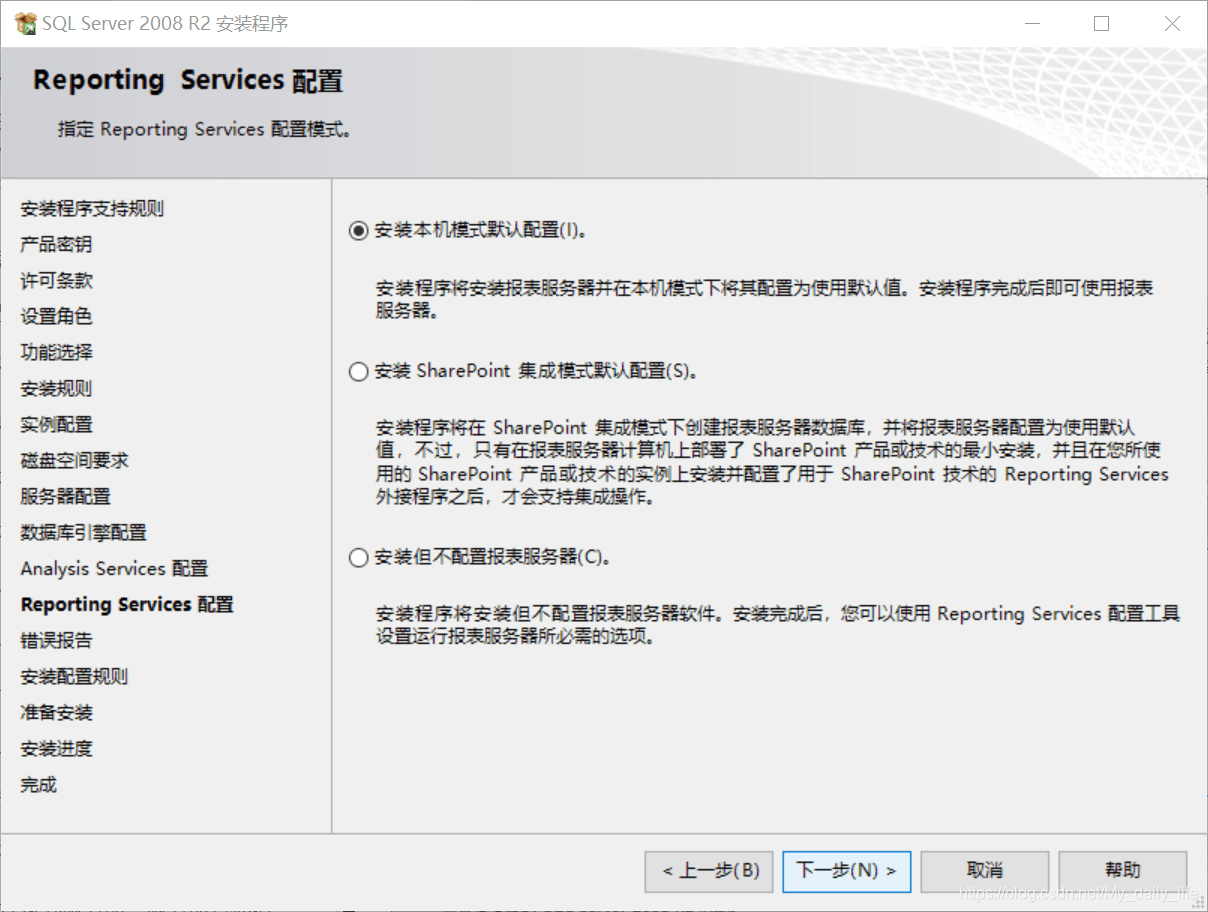Click the 安装 SharePoint 集成模式默认配置(S) label
Viewport: 1208px width, 912px height.
pyautogui.click(x=535, y=372)
